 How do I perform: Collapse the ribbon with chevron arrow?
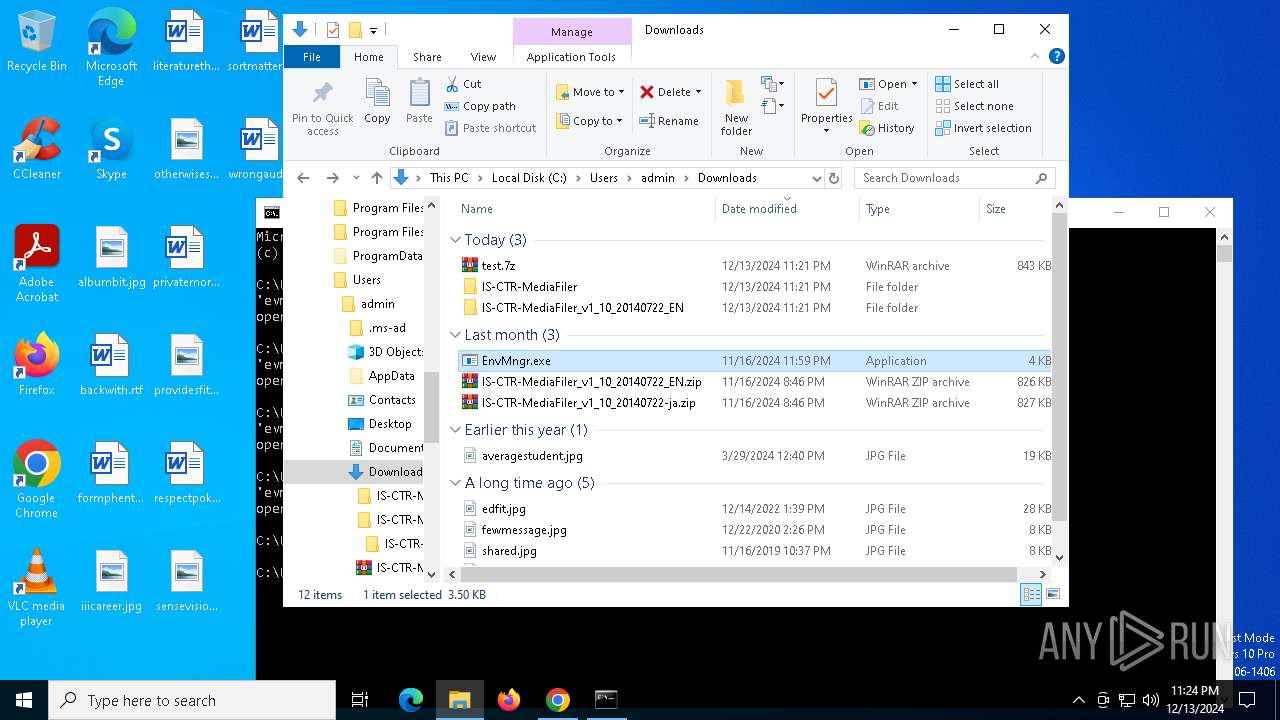(1037, 56)
